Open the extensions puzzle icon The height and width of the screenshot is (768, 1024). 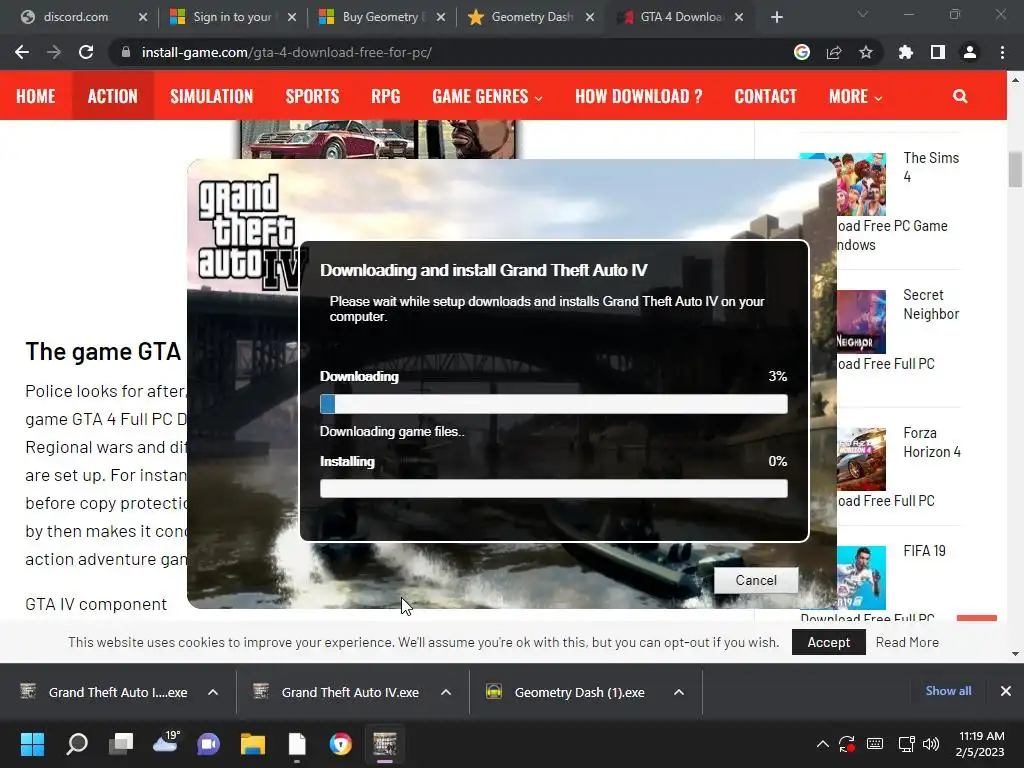pos(906,52)
